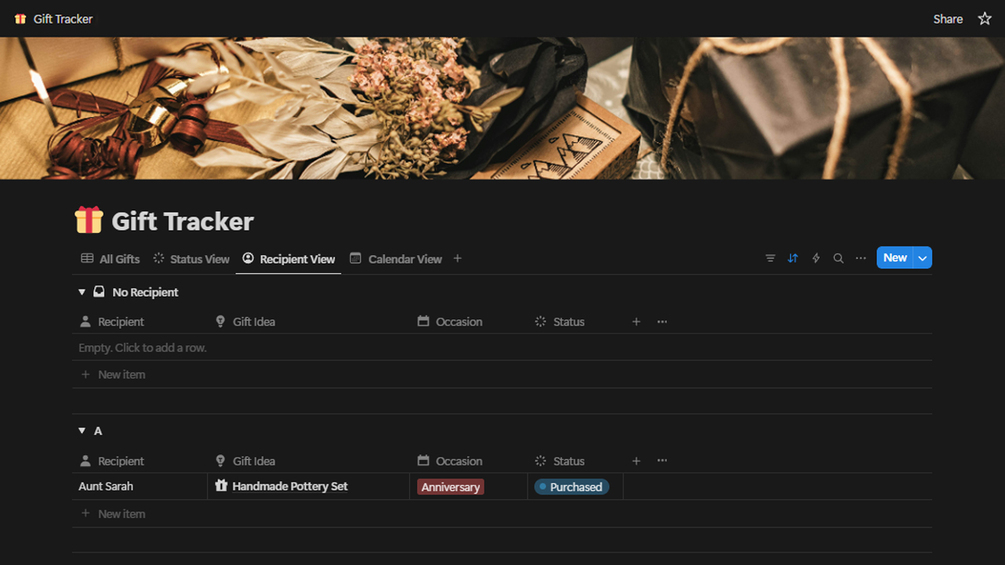
Task: Select the red Anniversary occasion tag
Action: [450, 487]
